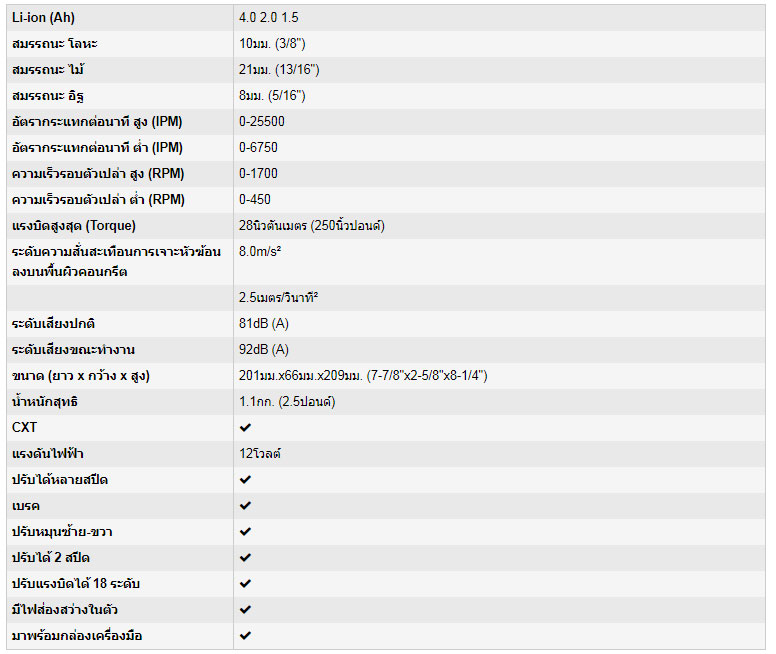This screenshot has height=654, width=776.
Task: Click the checkmark beside ปรับได้หลายสปีด
Action: pos(245,480)
